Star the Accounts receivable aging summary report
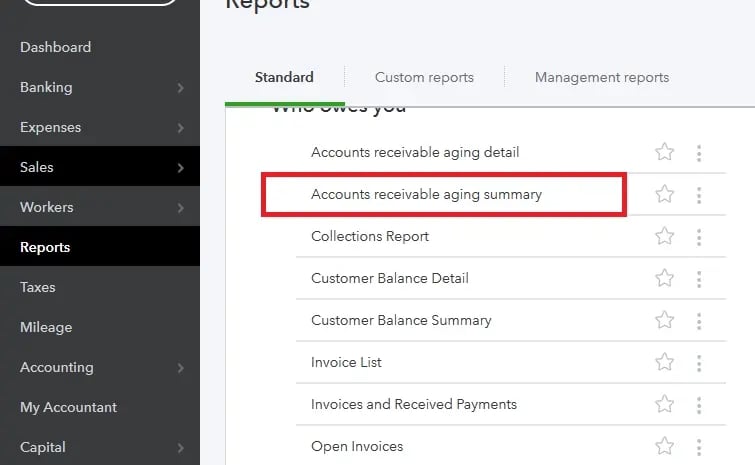Image resolution: width=755 pixels, height=465 pixels. (664, 194)
